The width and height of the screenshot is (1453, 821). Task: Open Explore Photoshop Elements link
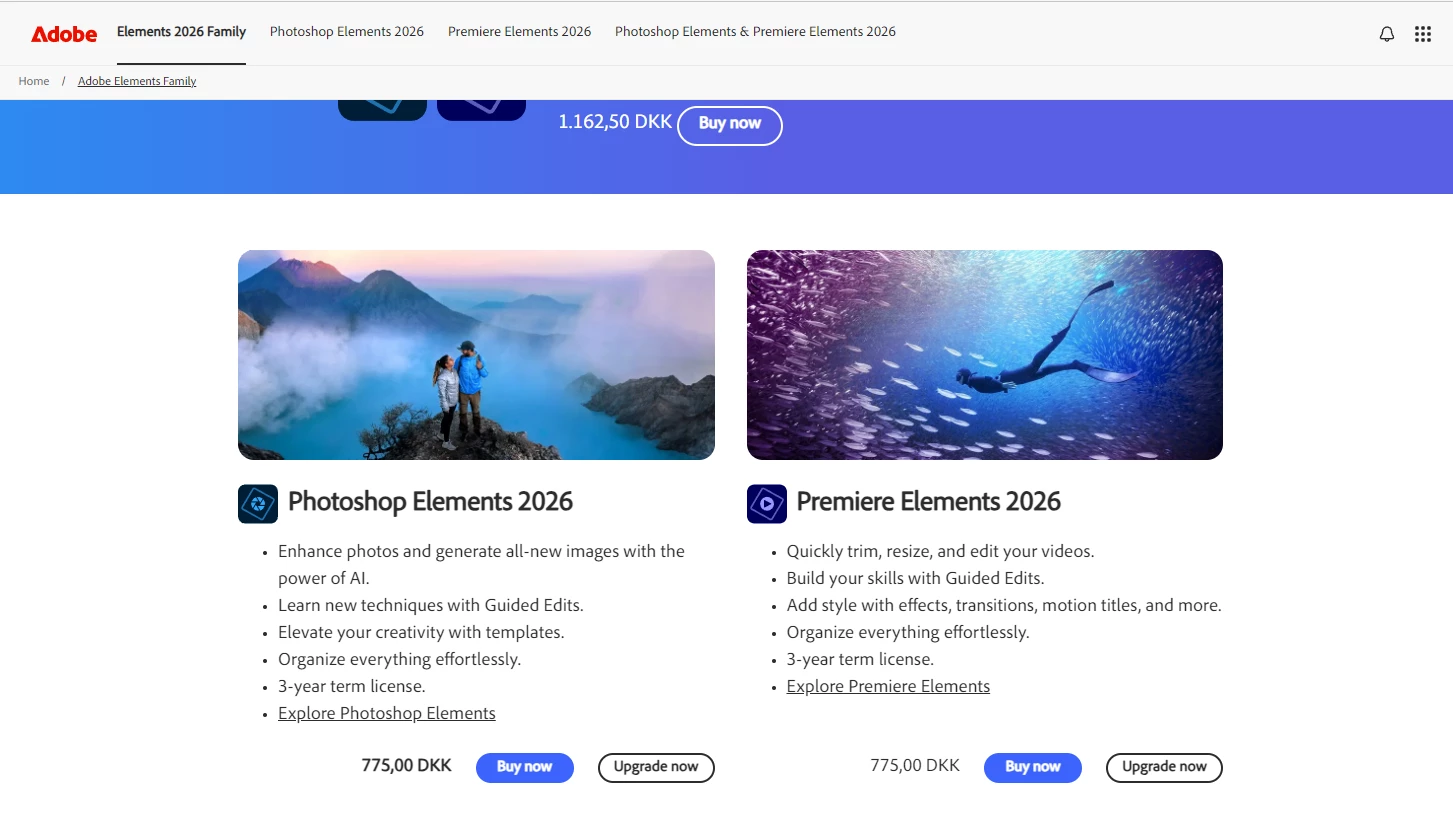click(387, 713)
